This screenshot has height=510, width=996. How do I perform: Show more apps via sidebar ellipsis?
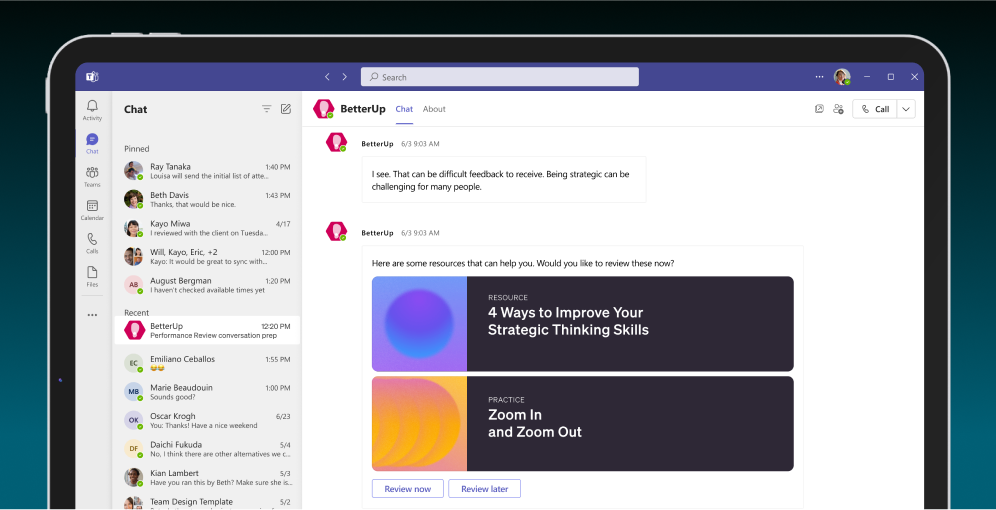pyautogui.click(x=92, y=315)
